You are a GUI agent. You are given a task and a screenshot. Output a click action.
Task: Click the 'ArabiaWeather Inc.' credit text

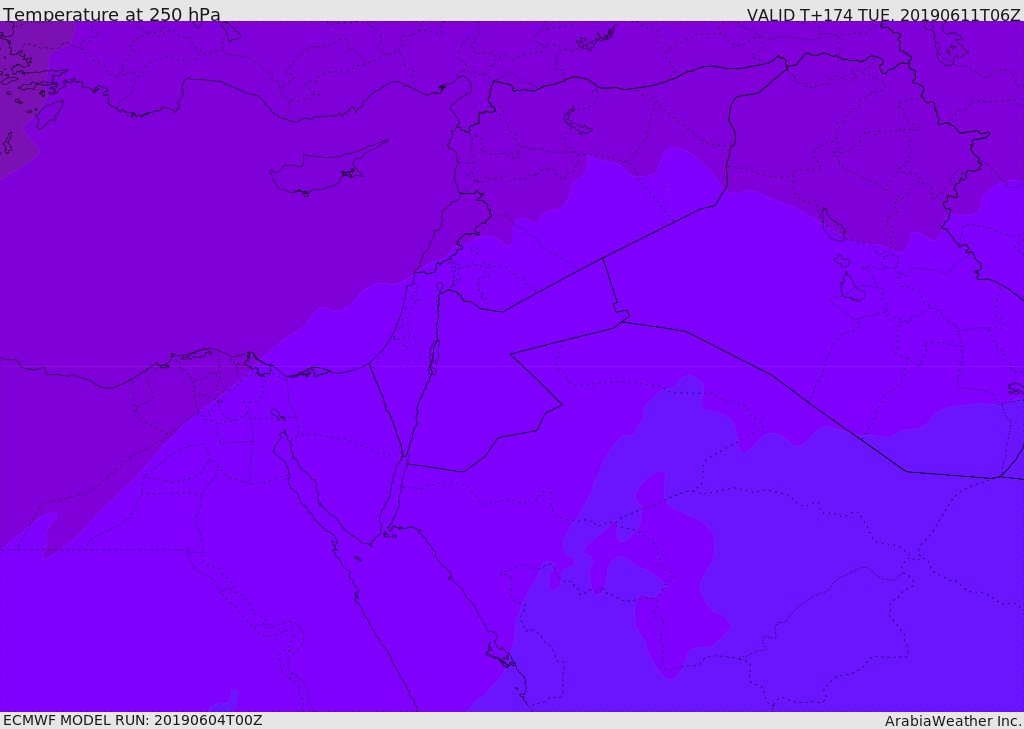point(953,721)
